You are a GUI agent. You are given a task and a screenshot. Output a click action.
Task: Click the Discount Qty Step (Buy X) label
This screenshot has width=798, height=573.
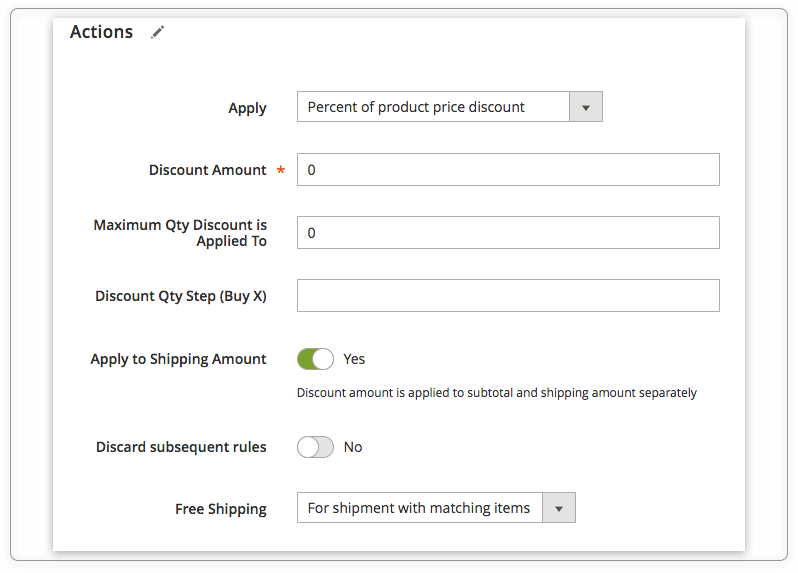[181, 296]
